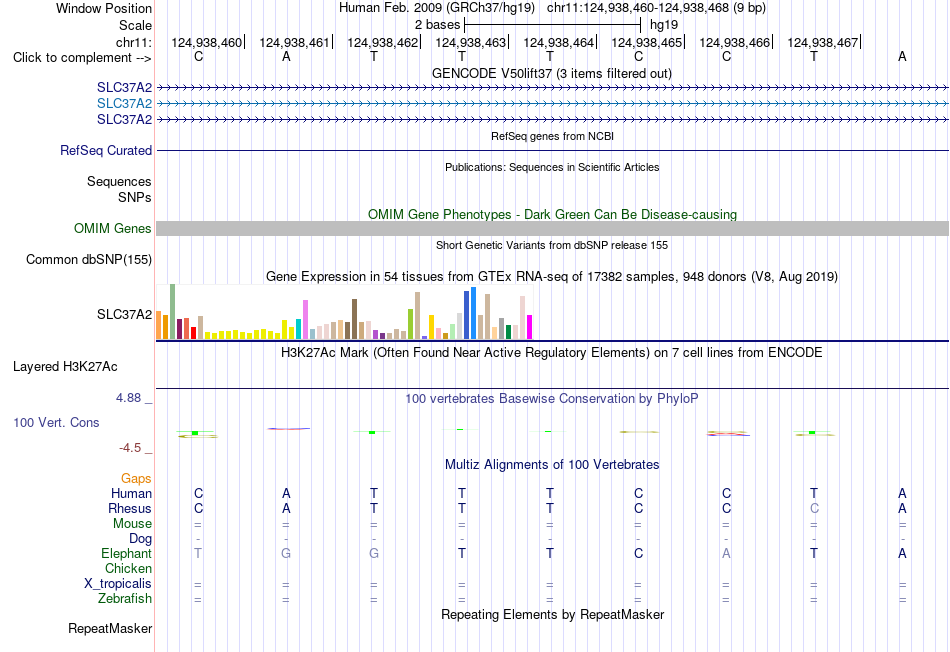Click Elephant row base T under 124,938,460
Image resolution: width=950 pixels, height=652 pixels.
click(198, 553)
